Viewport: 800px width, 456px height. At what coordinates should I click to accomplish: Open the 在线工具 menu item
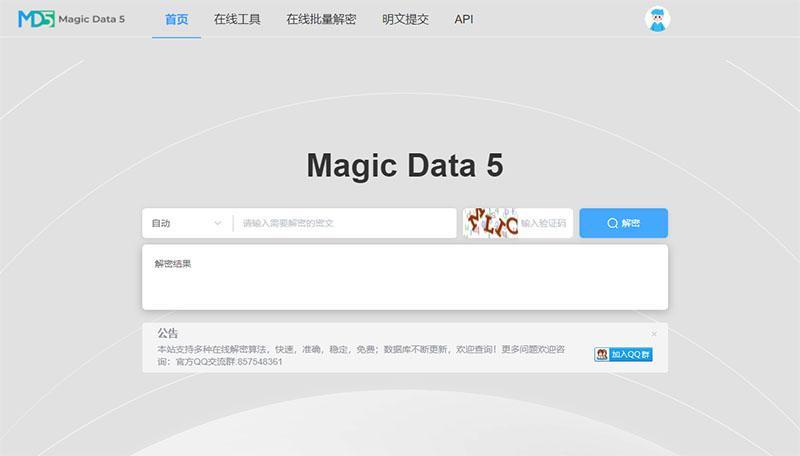point(237,19)
